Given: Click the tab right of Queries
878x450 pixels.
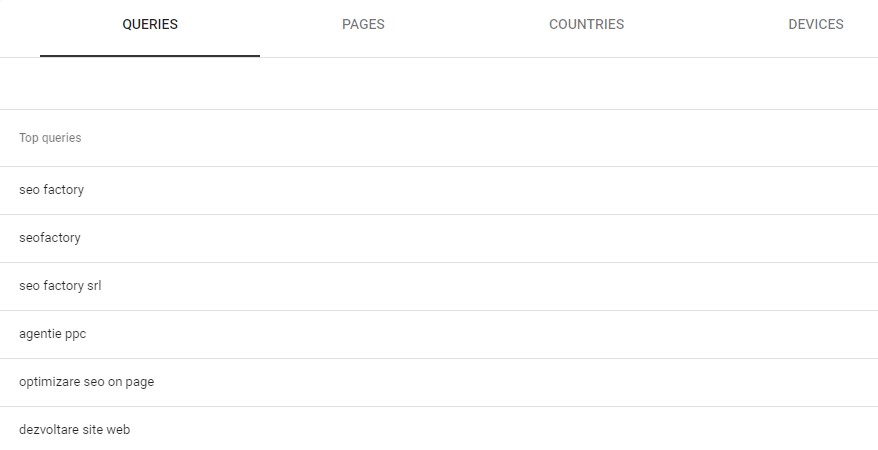Looking at the screenshot, I should tap(363, 25).
